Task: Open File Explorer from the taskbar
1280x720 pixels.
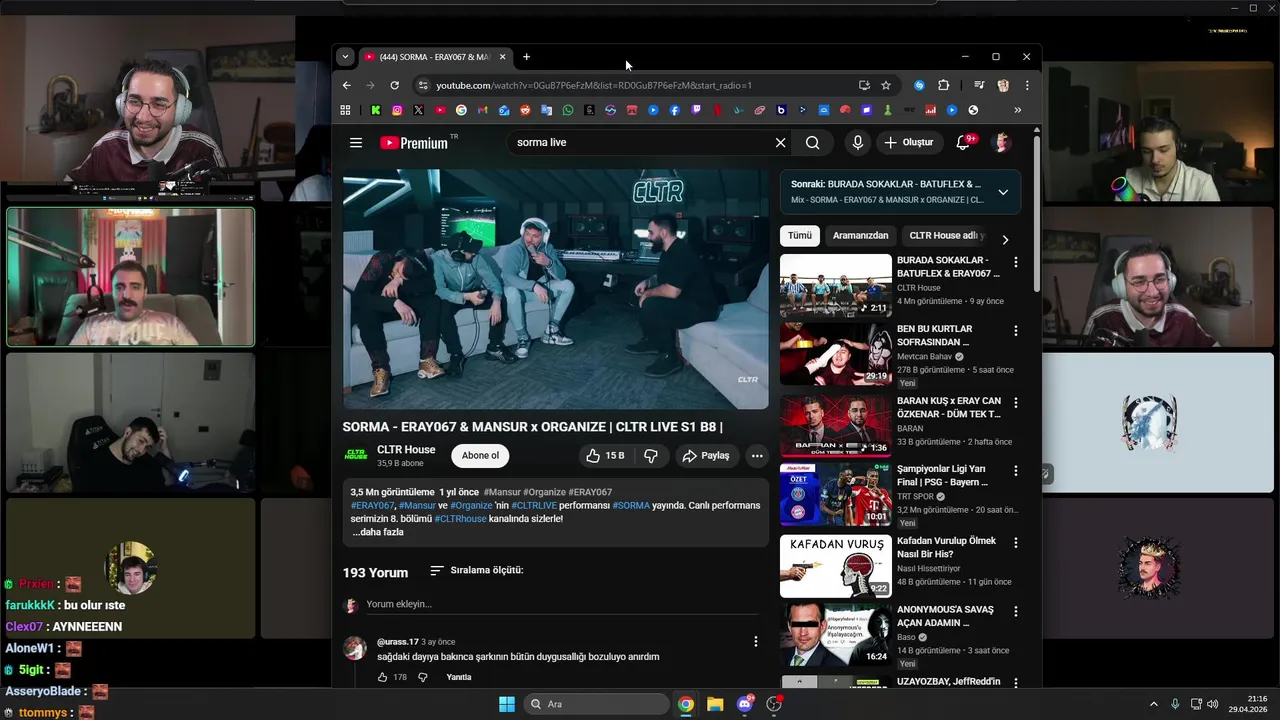Action: (x=715, y=704)
